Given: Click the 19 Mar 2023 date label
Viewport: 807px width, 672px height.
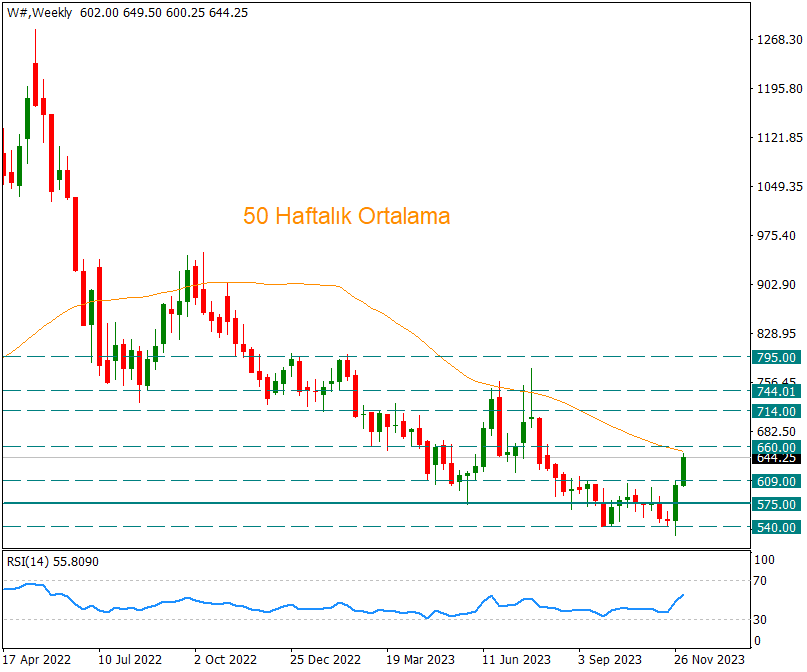Looking at the screenshot, I should point(420,660).
